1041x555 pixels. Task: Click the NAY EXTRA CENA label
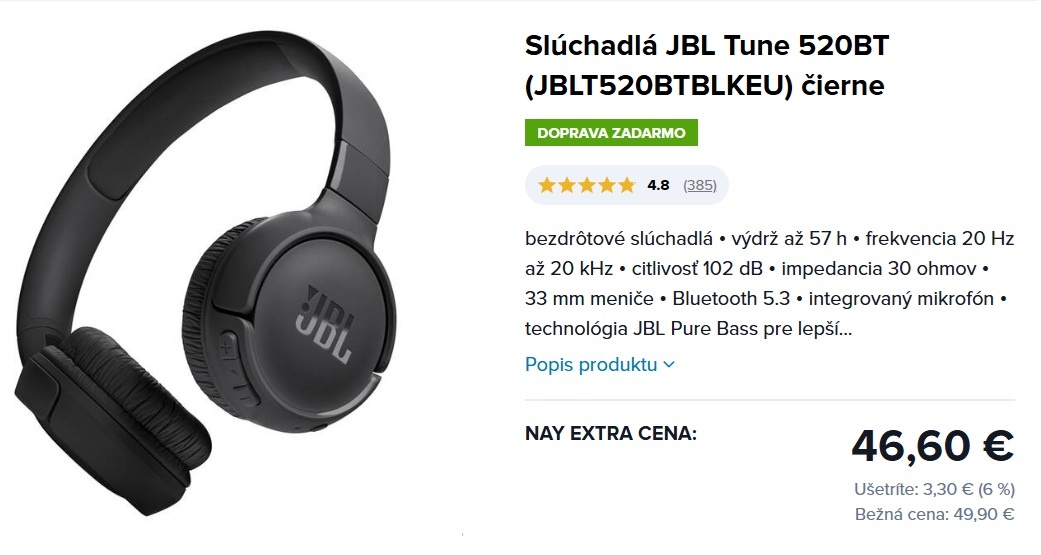coord(611,434)
